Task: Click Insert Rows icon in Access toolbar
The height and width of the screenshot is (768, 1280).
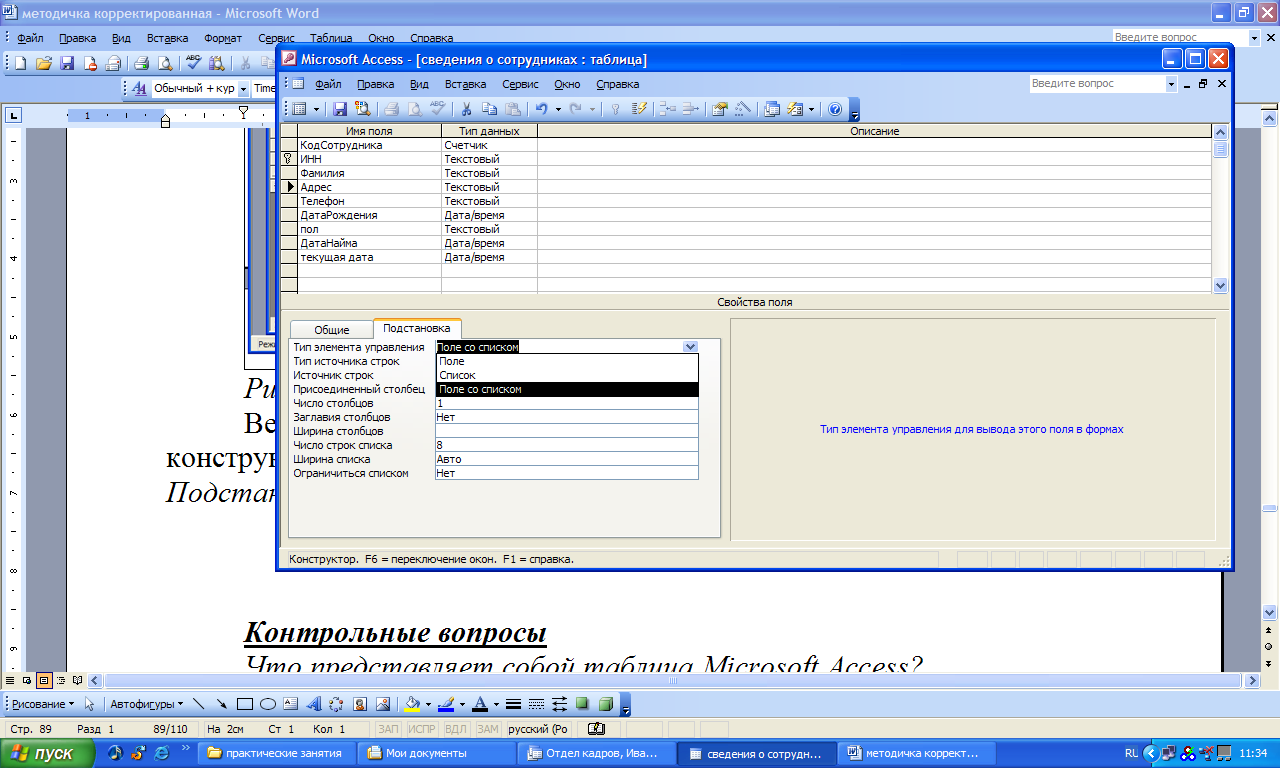Action: pyautogui.click(x=667, y=109)
